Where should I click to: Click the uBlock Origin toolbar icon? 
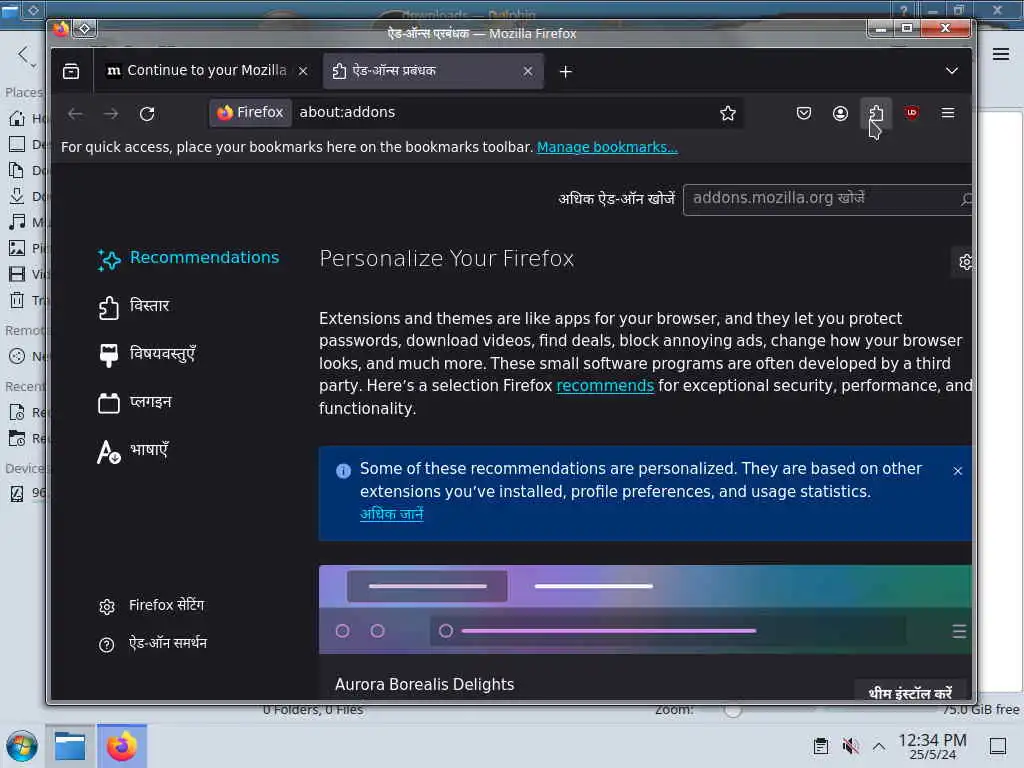click(912, 113)
